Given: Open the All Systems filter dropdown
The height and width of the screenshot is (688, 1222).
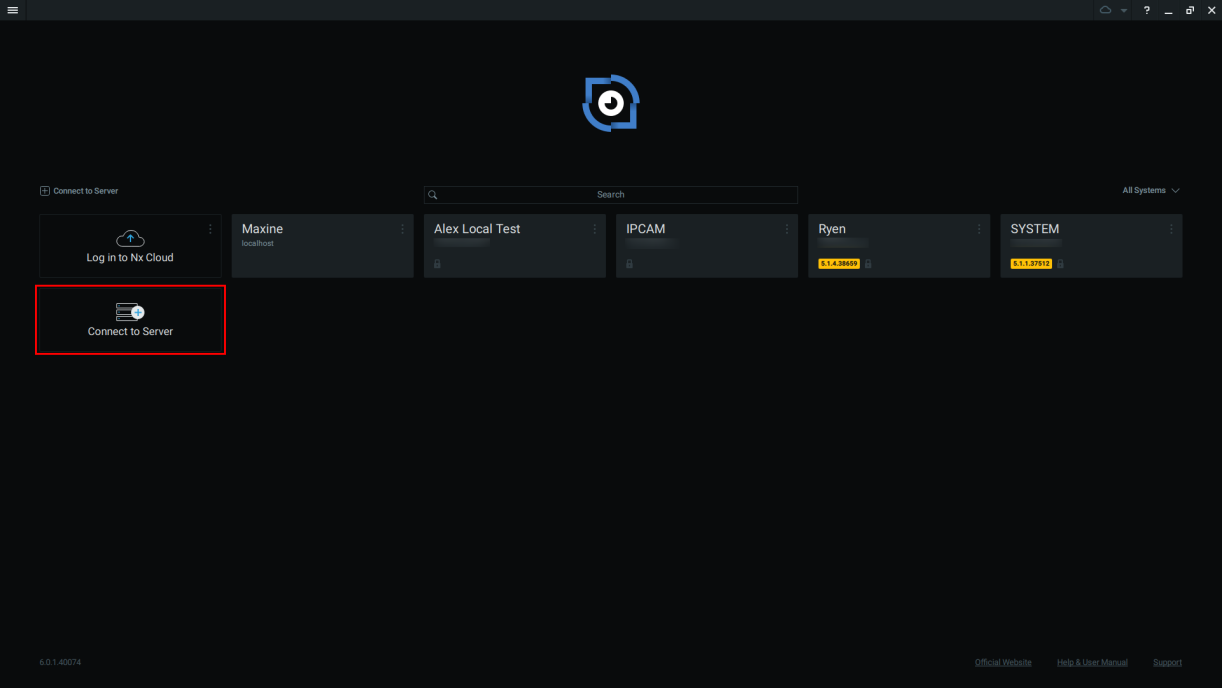Looking at the screenshot, I should click(1151, 191).
